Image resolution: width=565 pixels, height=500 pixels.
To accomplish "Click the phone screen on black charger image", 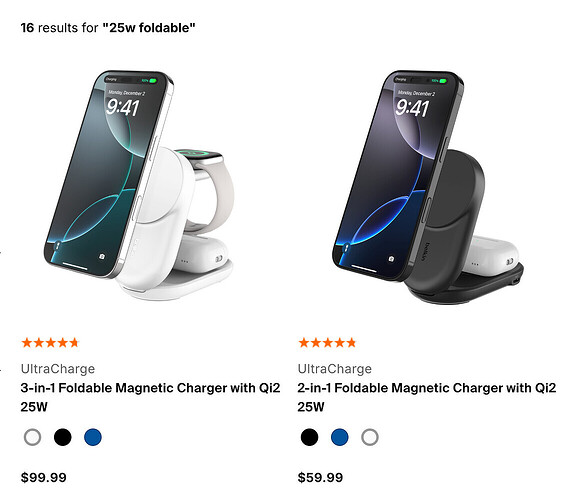I will pyautogui.click(x=391, y=175).
